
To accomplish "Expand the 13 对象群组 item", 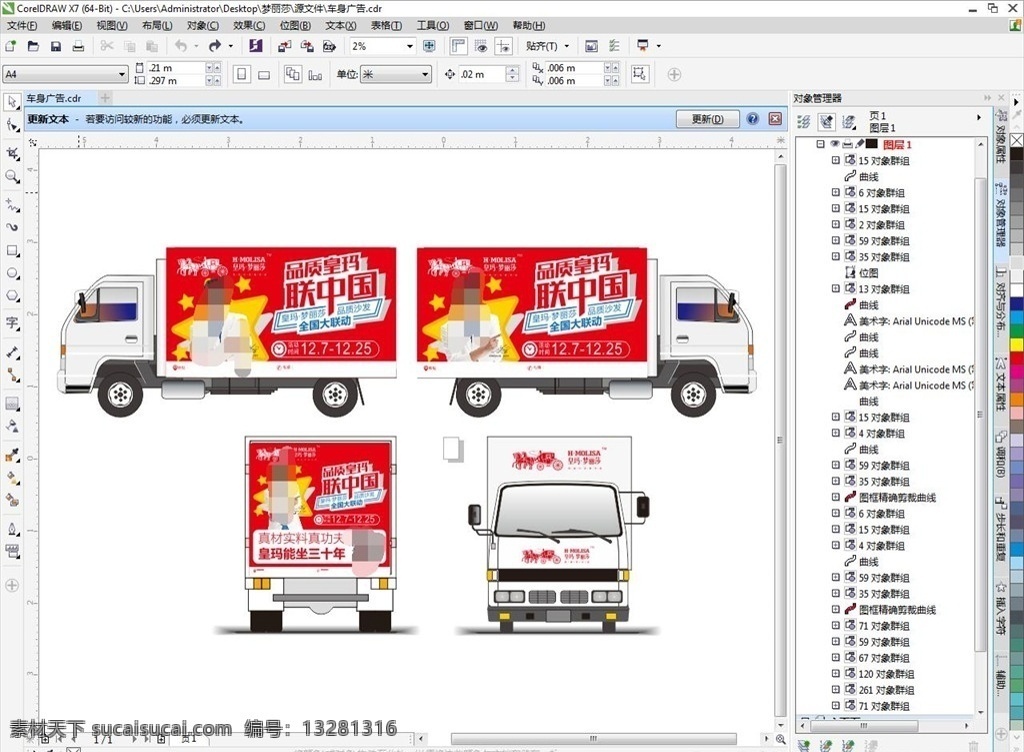I will (x=835, y=289).
